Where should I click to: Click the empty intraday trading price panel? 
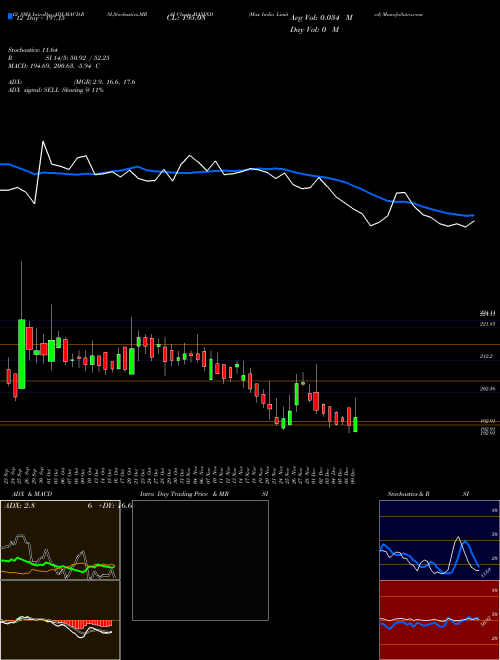(200, 560)
